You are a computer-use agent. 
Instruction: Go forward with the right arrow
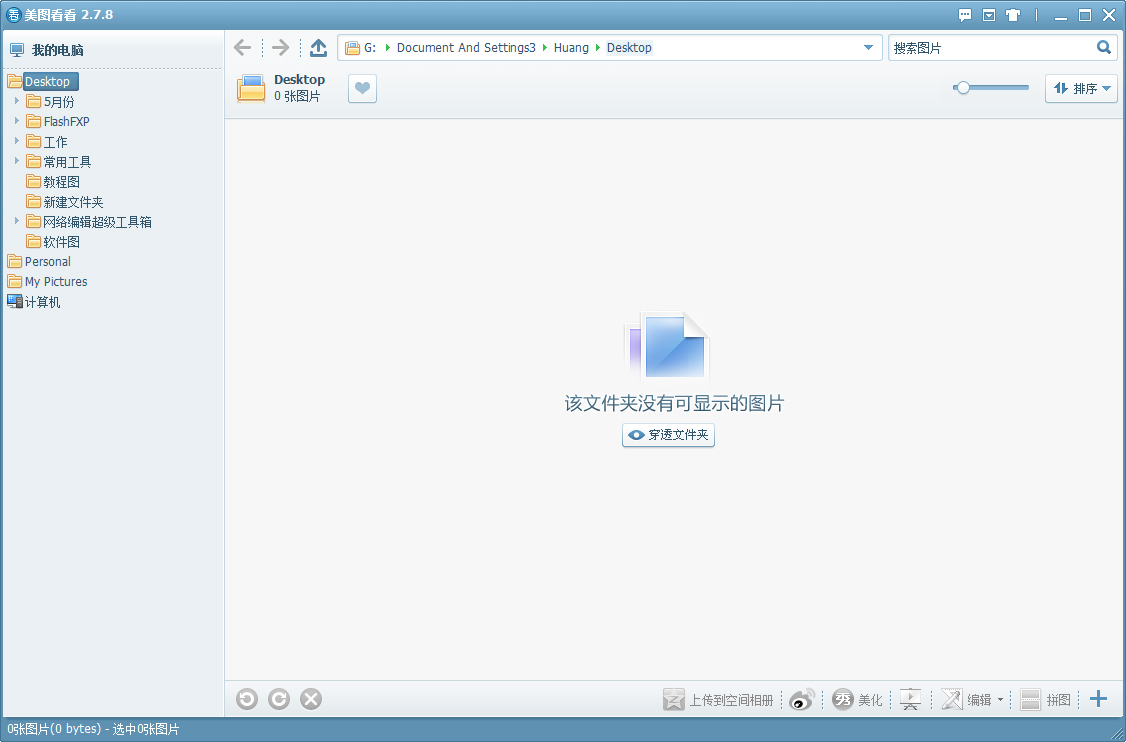point(280,47)
